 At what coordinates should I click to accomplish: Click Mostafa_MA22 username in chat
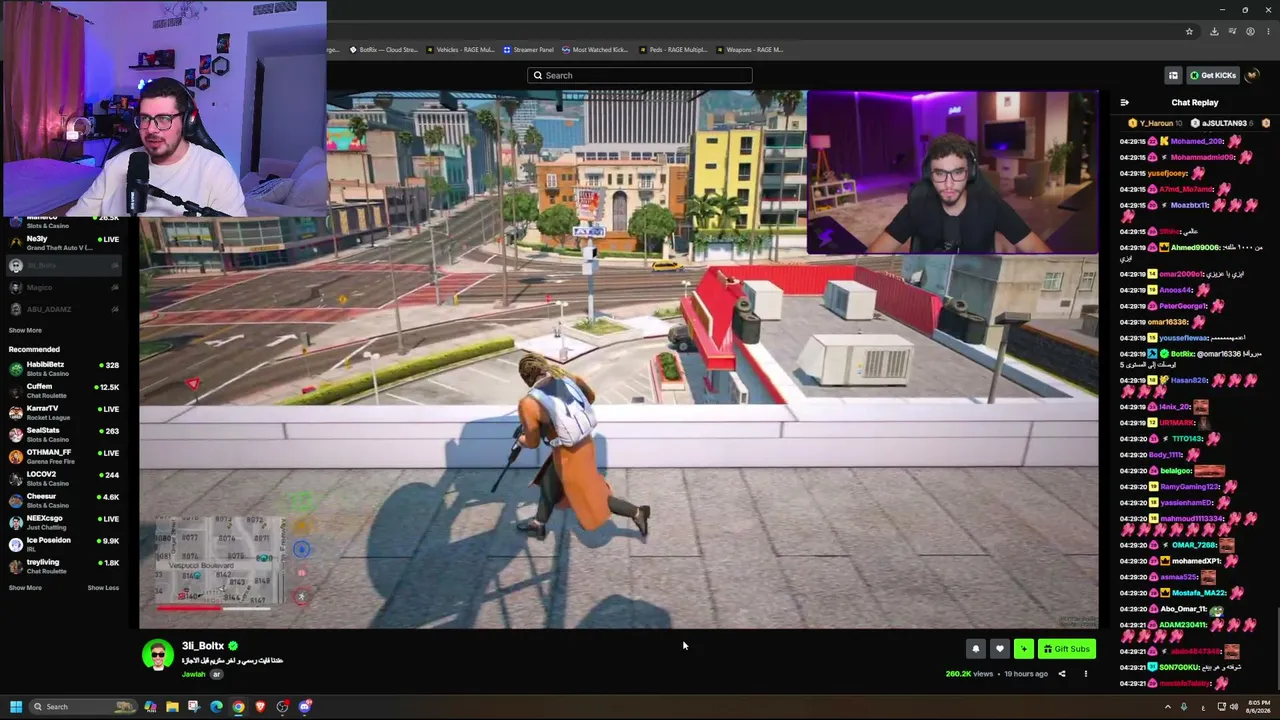click(x=1197, y=593)
